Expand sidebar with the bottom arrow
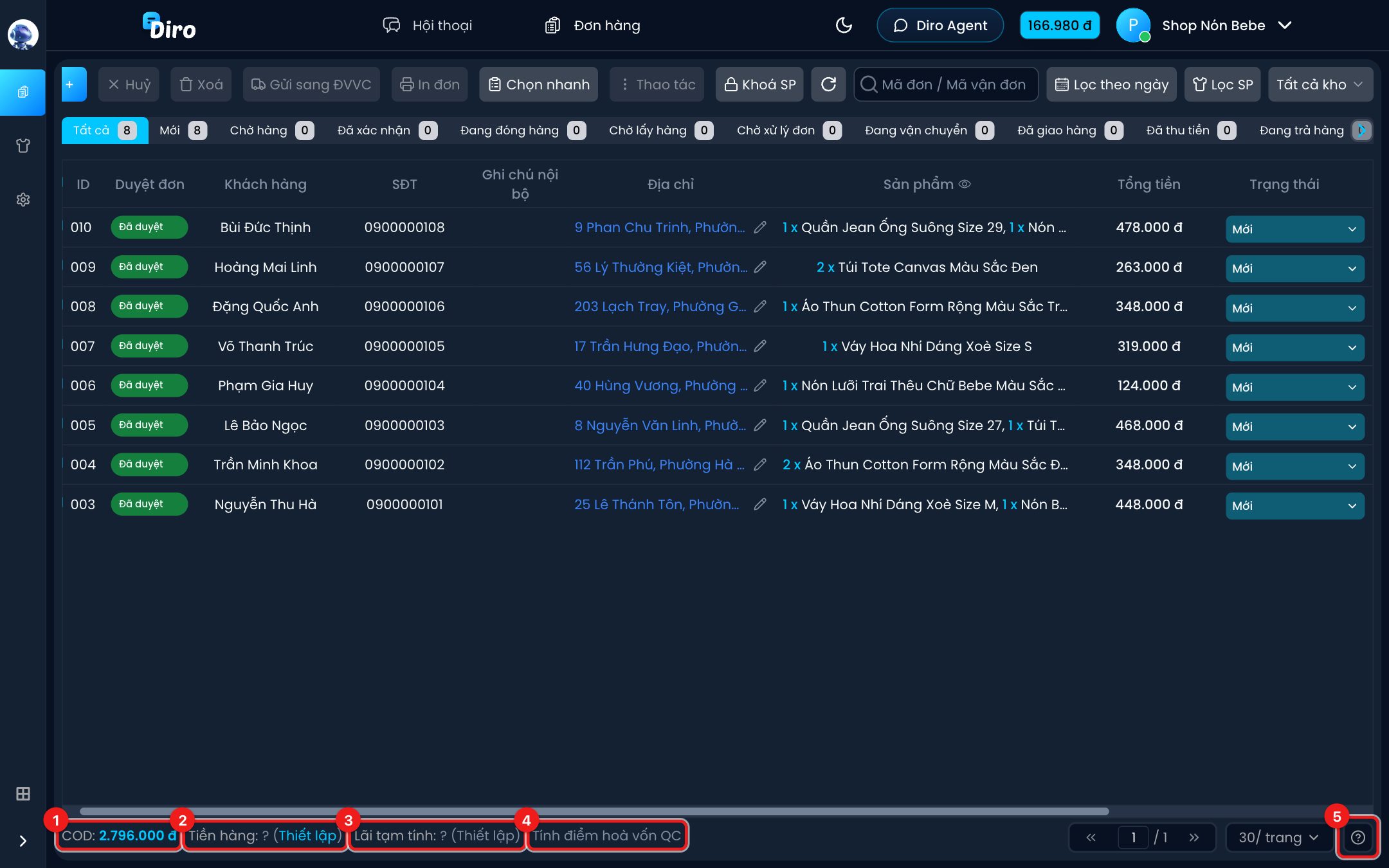1389x868 pixels. click(x=23, y=841)
